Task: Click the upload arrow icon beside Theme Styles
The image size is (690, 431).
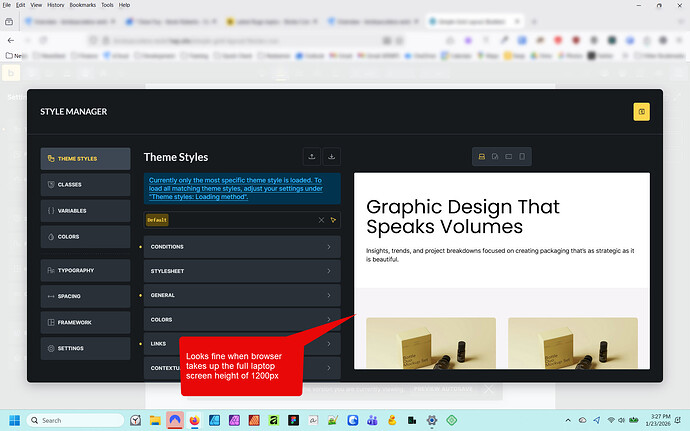Action: 312,157
